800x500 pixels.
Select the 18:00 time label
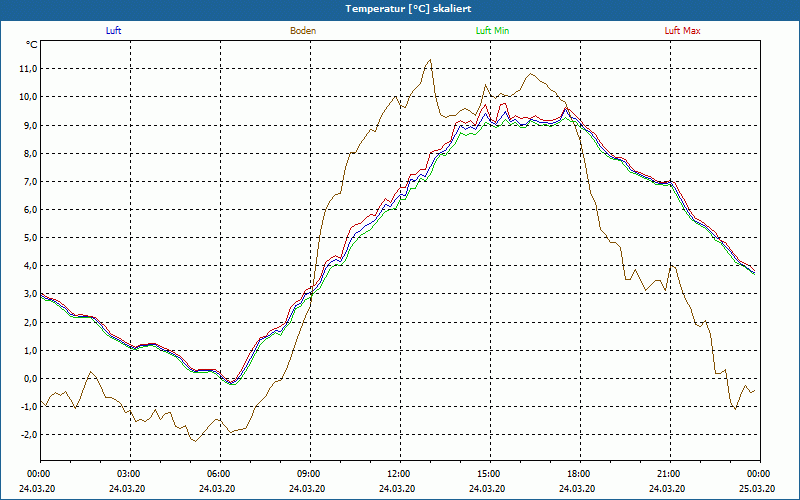coord(577,474)
